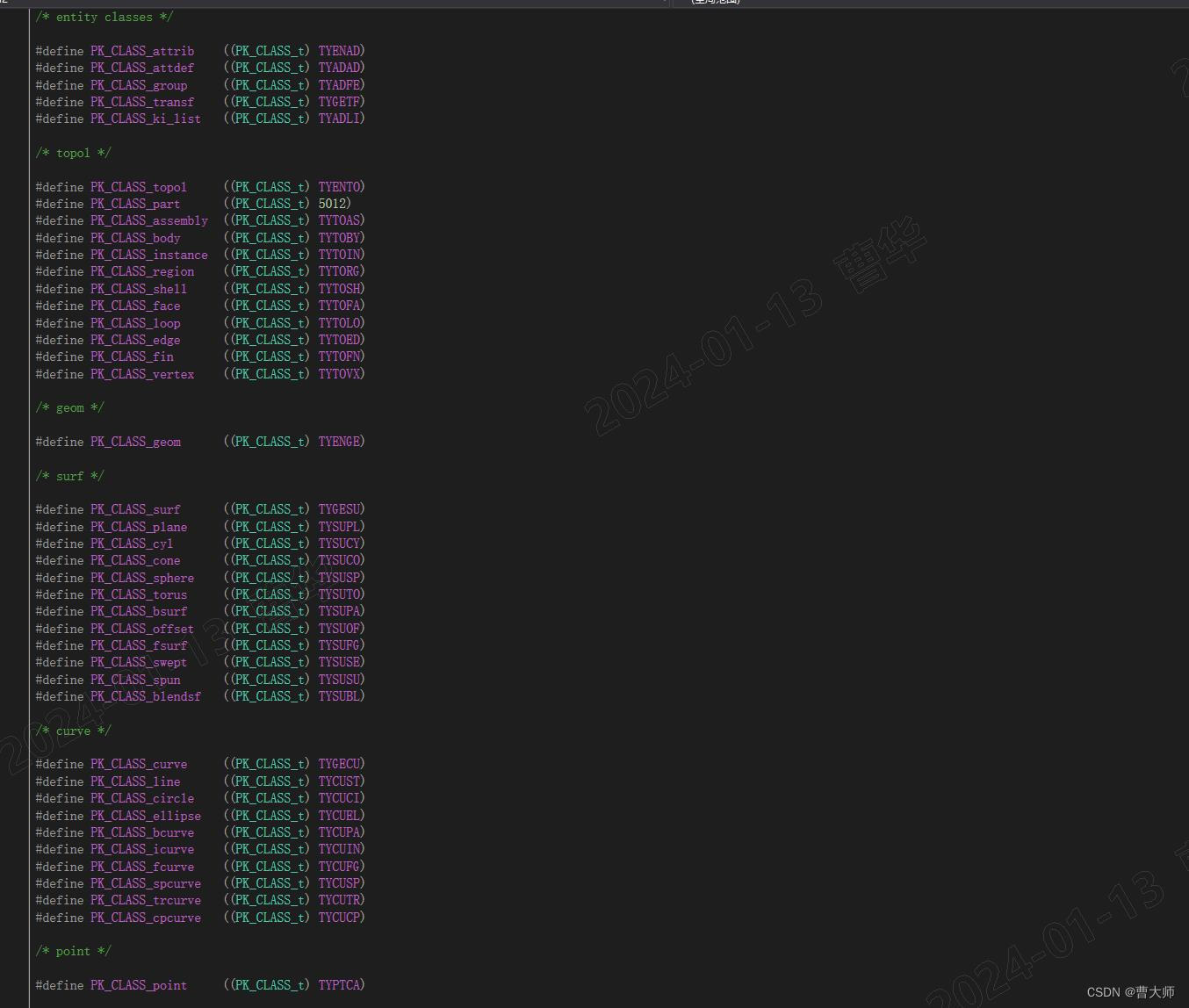The width and height of the screenshot is (1189, 1008).
Task: Click the "/* entity classes */" comment
Action: (104, 17)
